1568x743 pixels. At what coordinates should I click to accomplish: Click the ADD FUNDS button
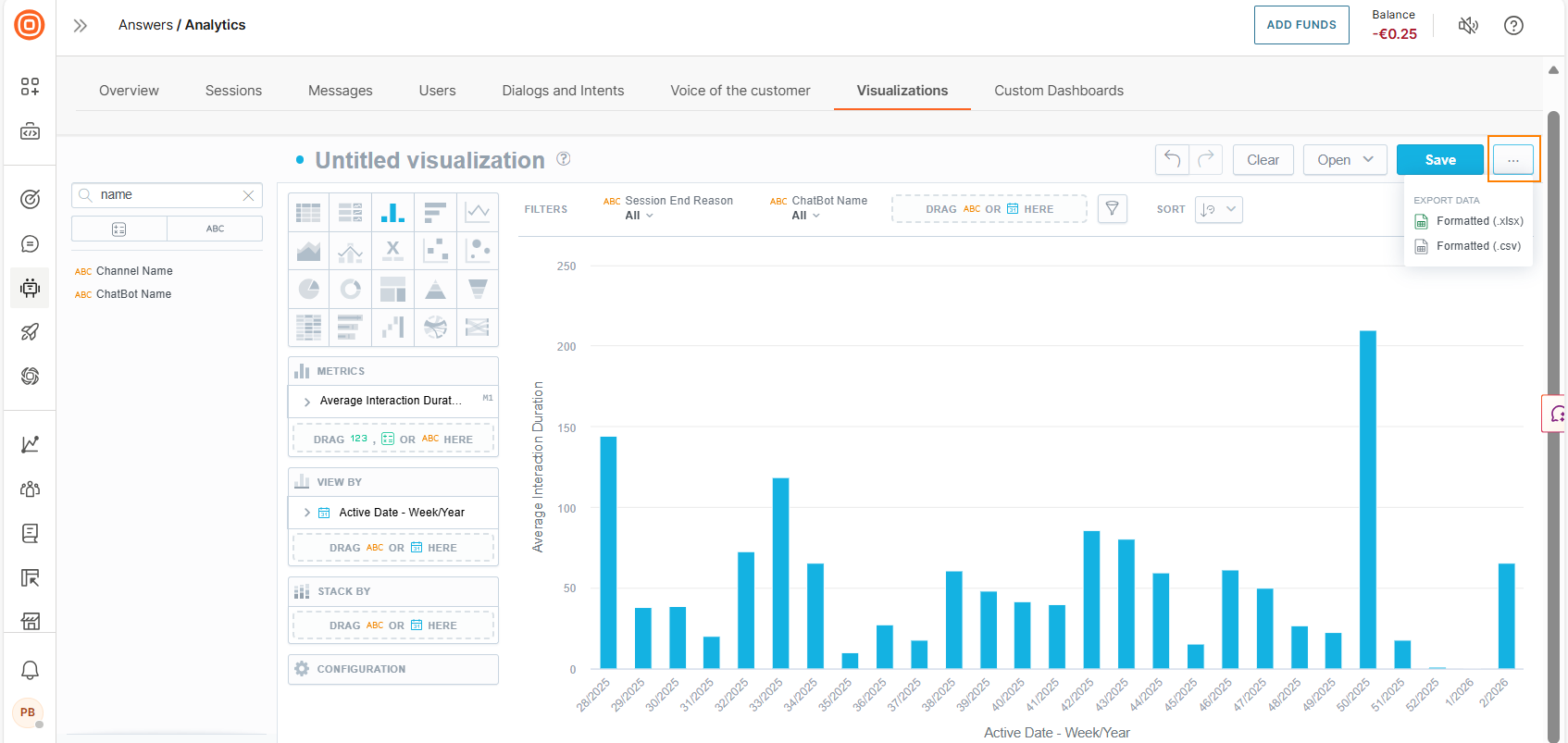(x=1301, y=25)
